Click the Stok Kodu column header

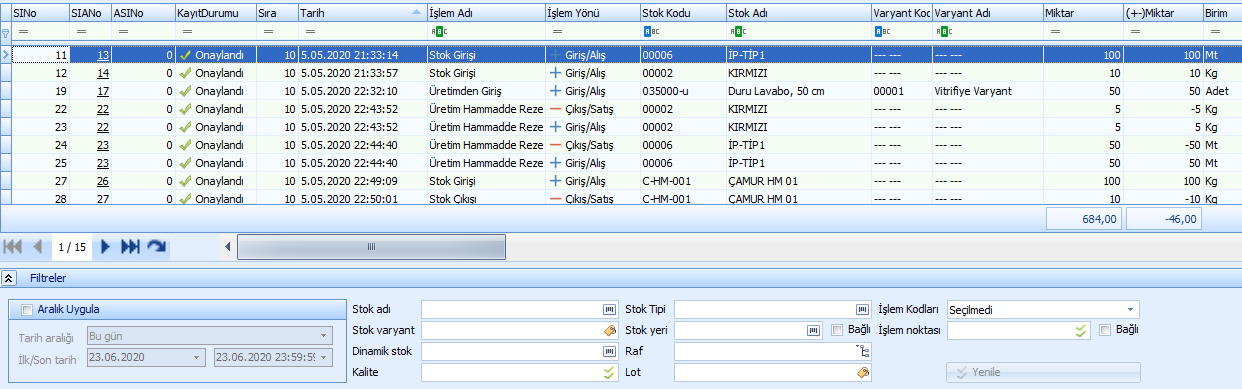click(683, 12)
